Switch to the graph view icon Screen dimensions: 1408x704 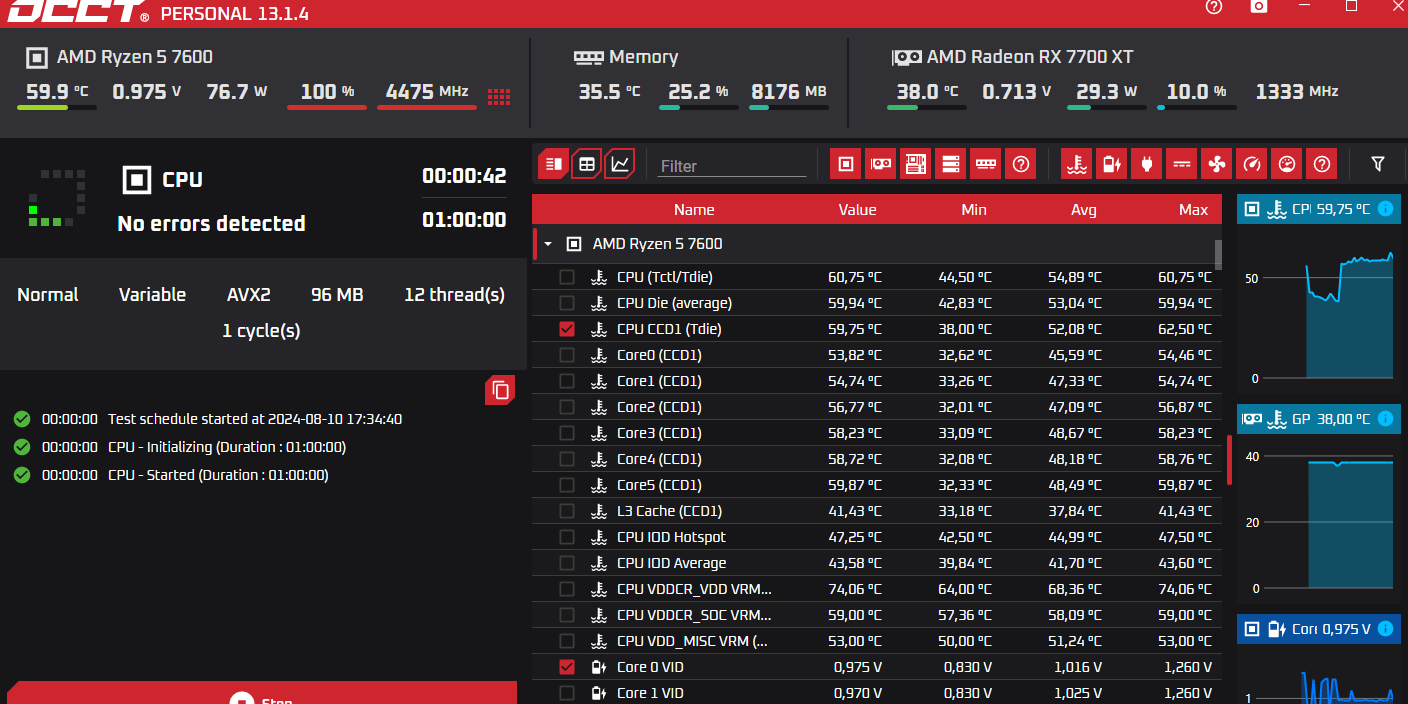[620, 164]
